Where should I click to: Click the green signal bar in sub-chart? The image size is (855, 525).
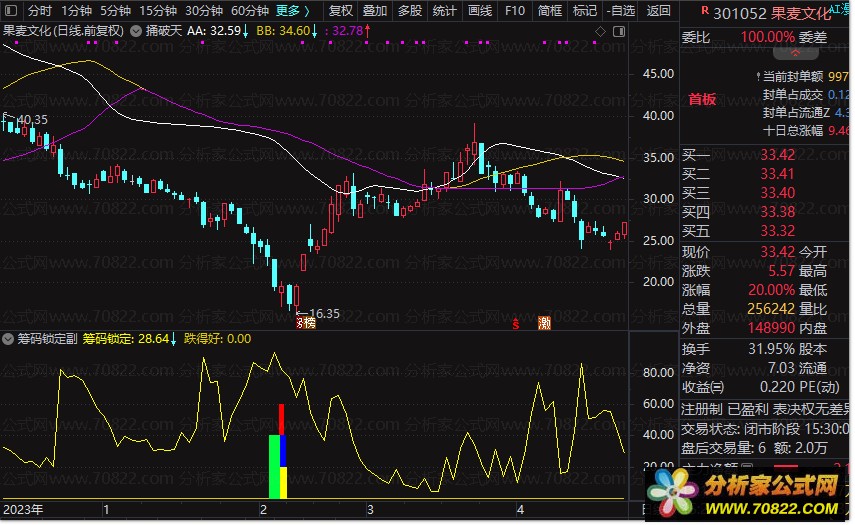click(x=274, y=467)
